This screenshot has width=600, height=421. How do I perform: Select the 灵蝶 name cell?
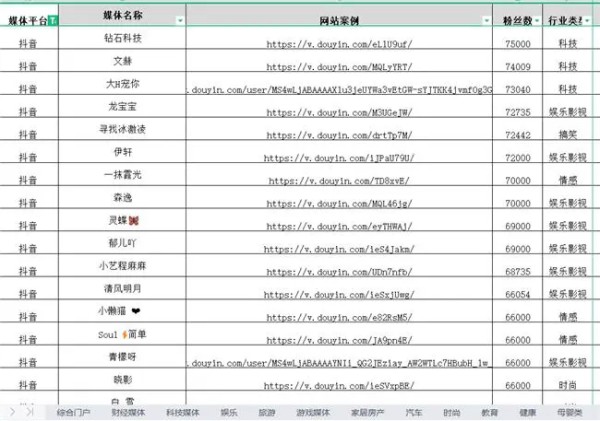pos(122,220)
